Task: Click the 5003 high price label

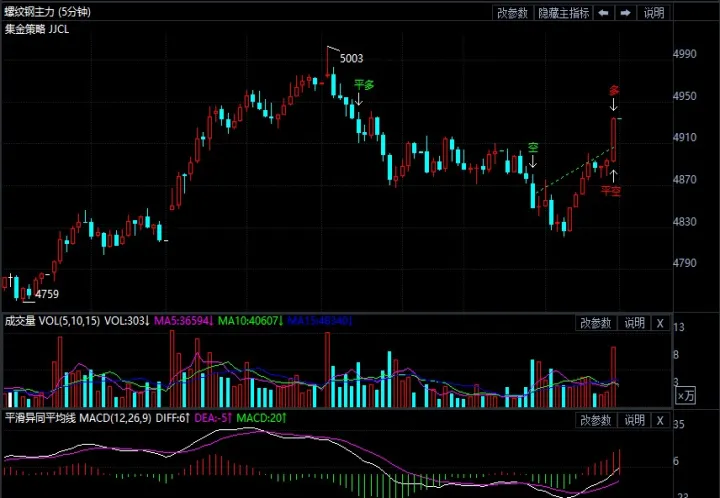Action: pyautogui.click(x=351, y=59)
